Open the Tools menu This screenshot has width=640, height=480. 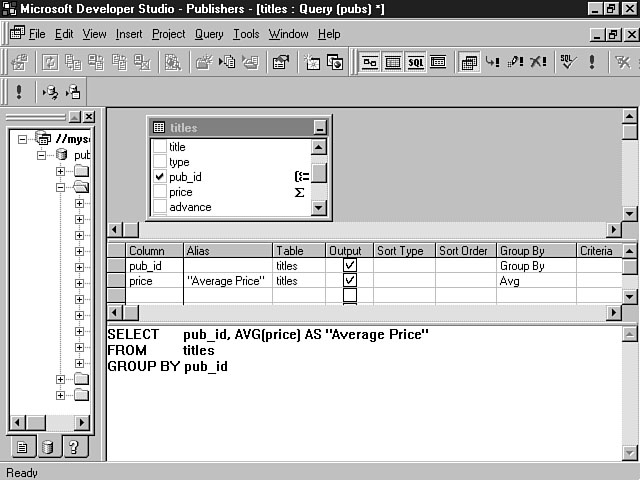(246, 34)
